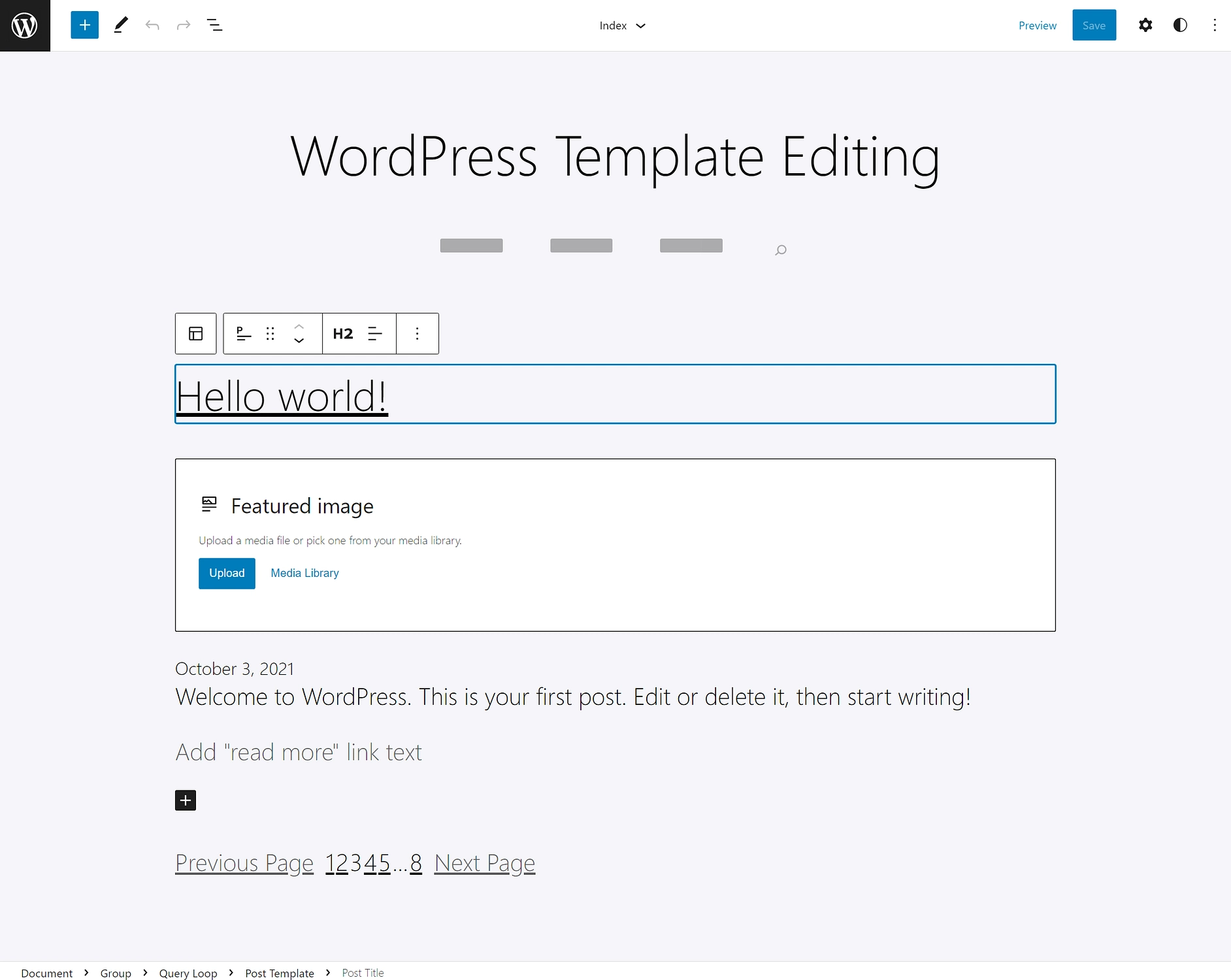Screen dimensions: 1231x980
Task: Open the Index template dropdown
Action: pos(623,25)
